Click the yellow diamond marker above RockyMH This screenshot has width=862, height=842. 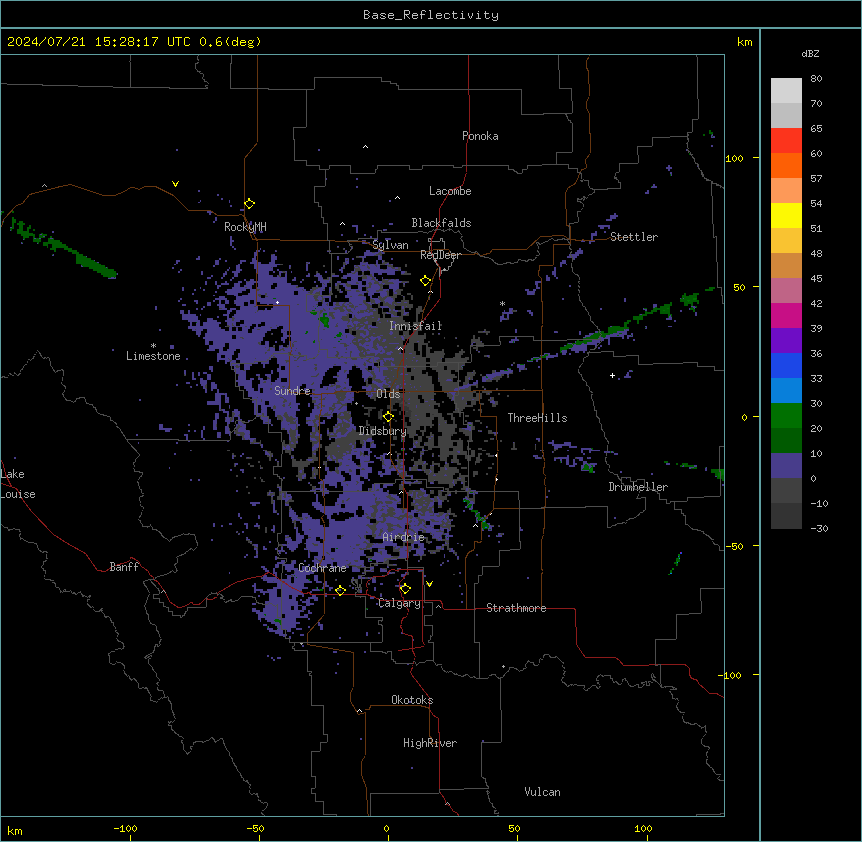click(x=250, y=204)
